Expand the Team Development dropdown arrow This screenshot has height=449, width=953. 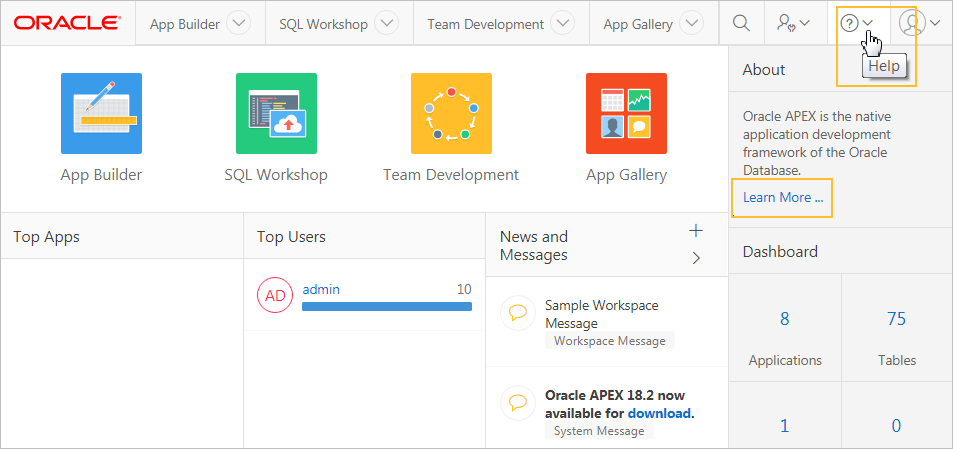point(563,24)
